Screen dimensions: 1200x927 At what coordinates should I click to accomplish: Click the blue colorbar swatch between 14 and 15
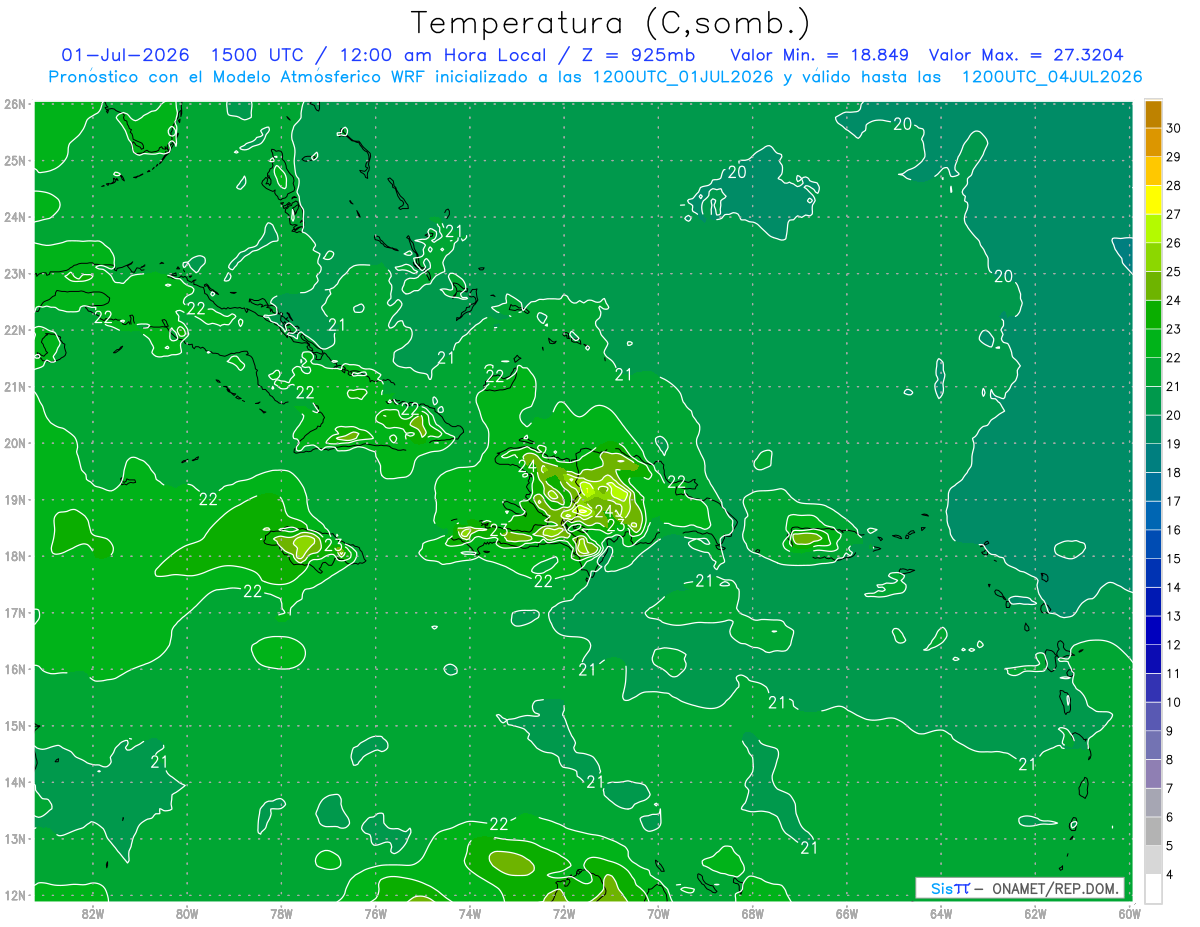(x=1153, y=573)
